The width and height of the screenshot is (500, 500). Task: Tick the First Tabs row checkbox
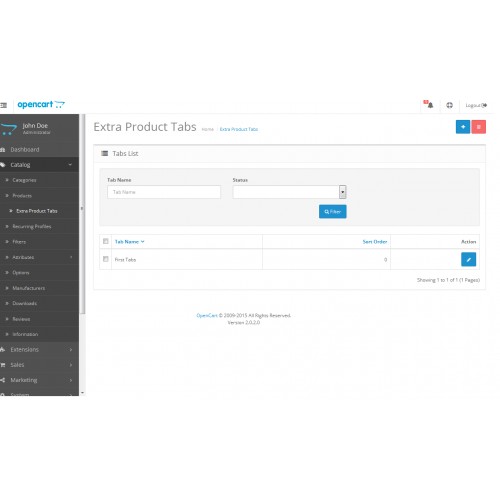[x=106, y=259]
